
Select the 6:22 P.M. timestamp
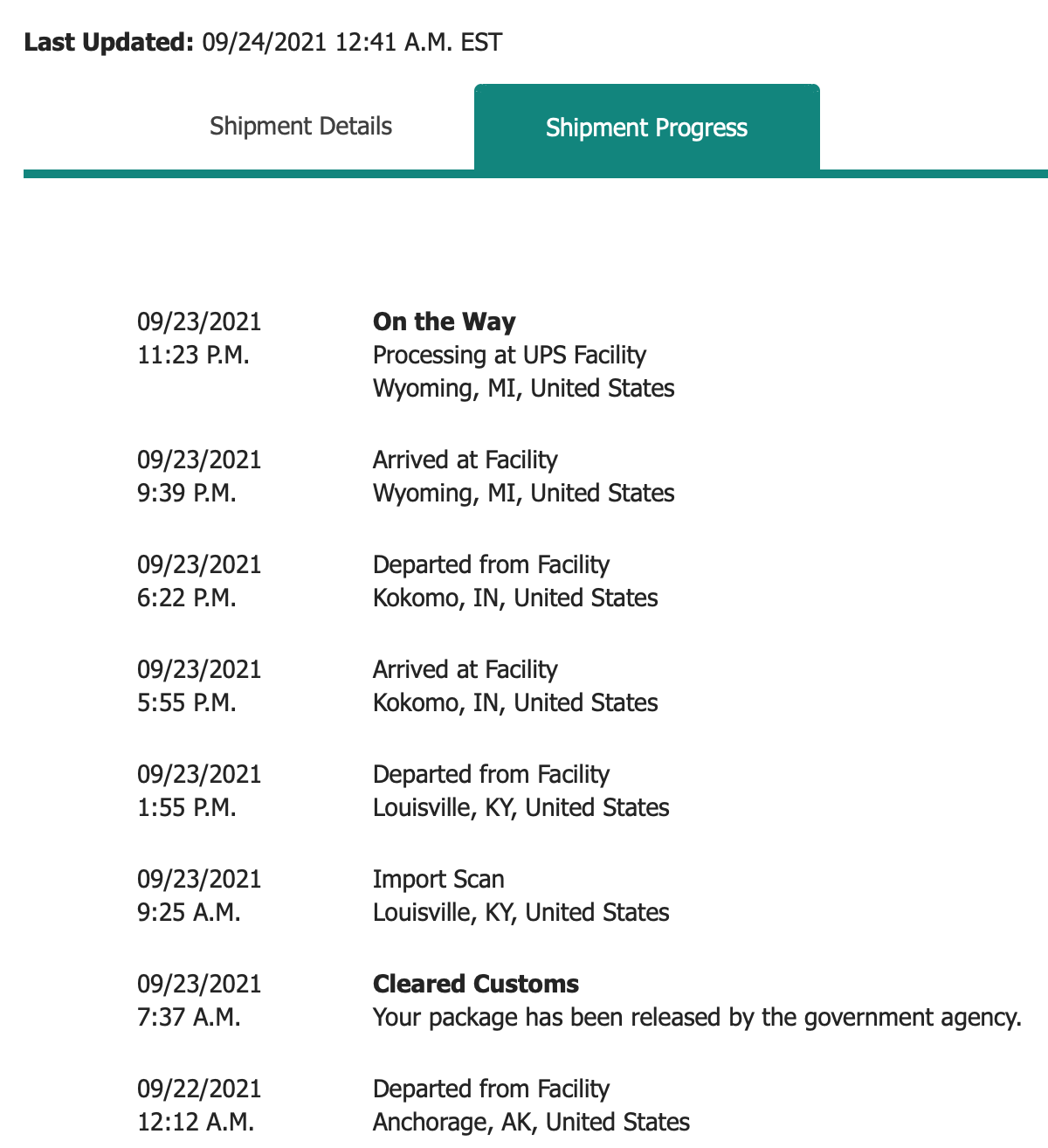pyautogui.click(x=187, y=598)
